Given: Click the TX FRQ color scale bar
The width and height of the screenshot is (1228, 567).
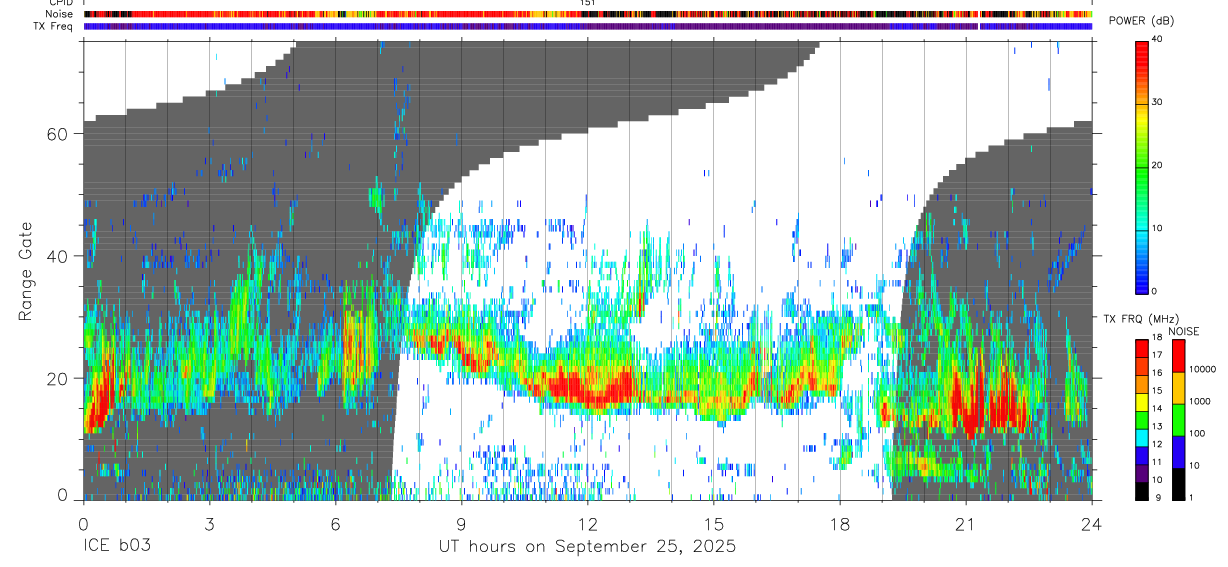Looking at the screenshot, I should click(1141, 419).
